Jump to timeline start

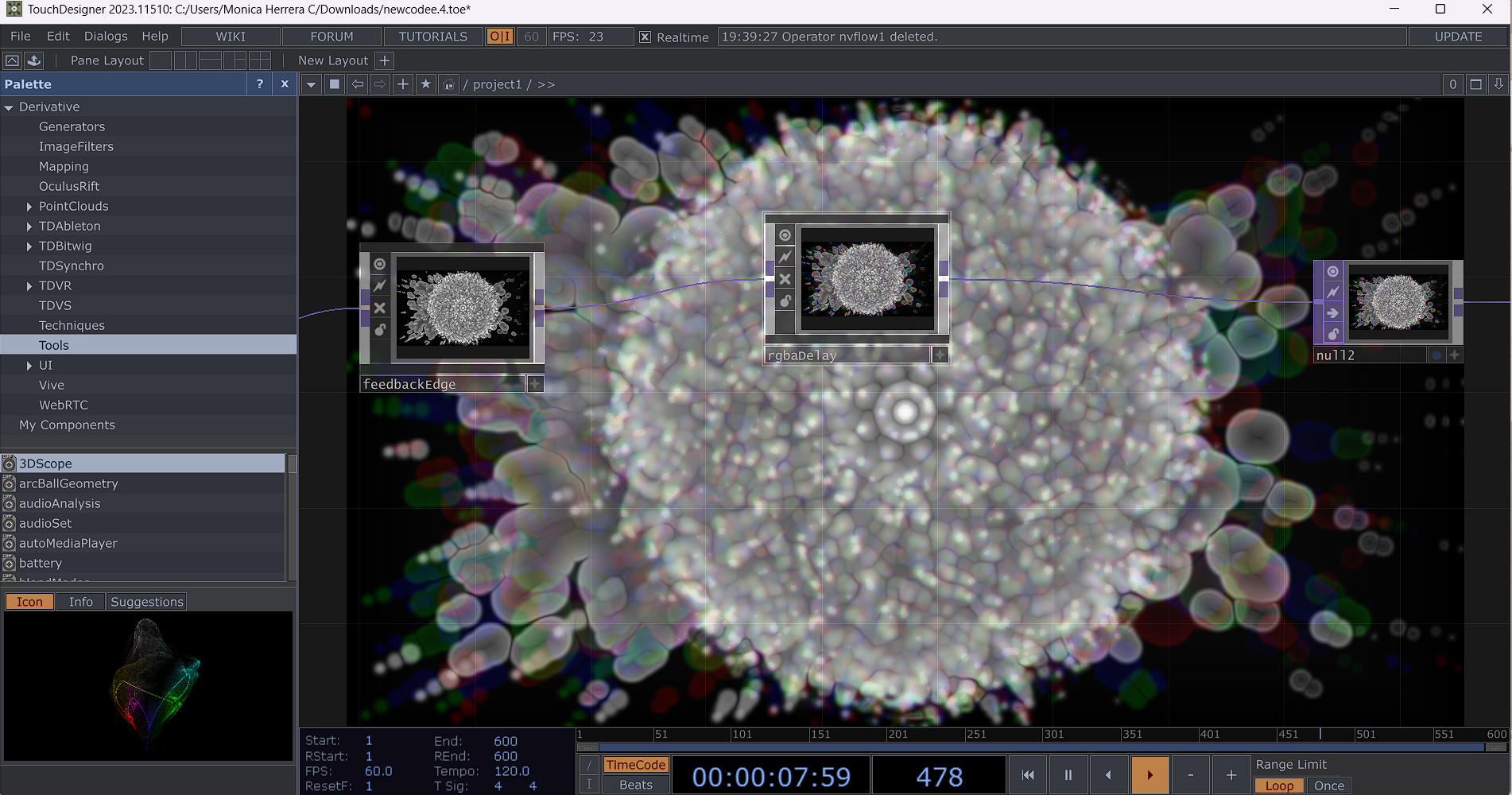click(1028, 775)
